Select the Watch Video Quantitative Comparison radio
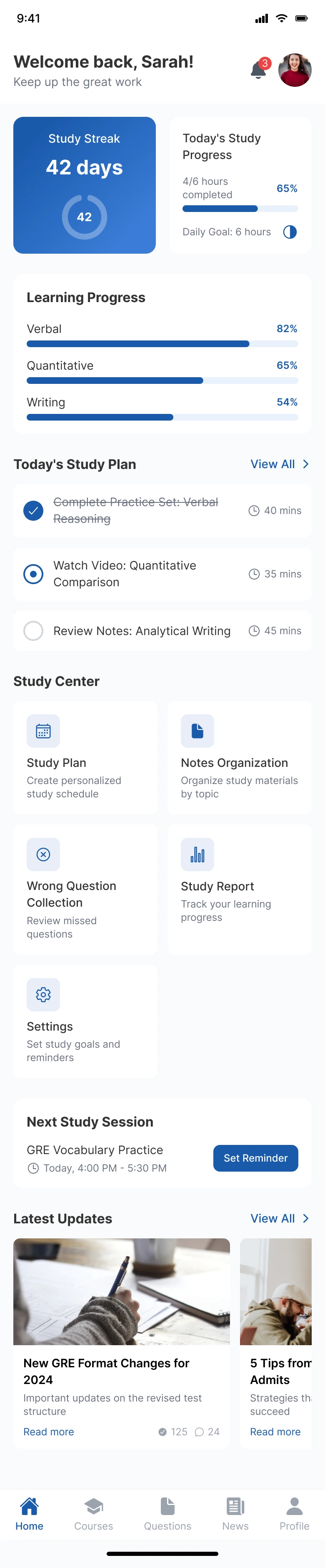 tap(33, 573)
